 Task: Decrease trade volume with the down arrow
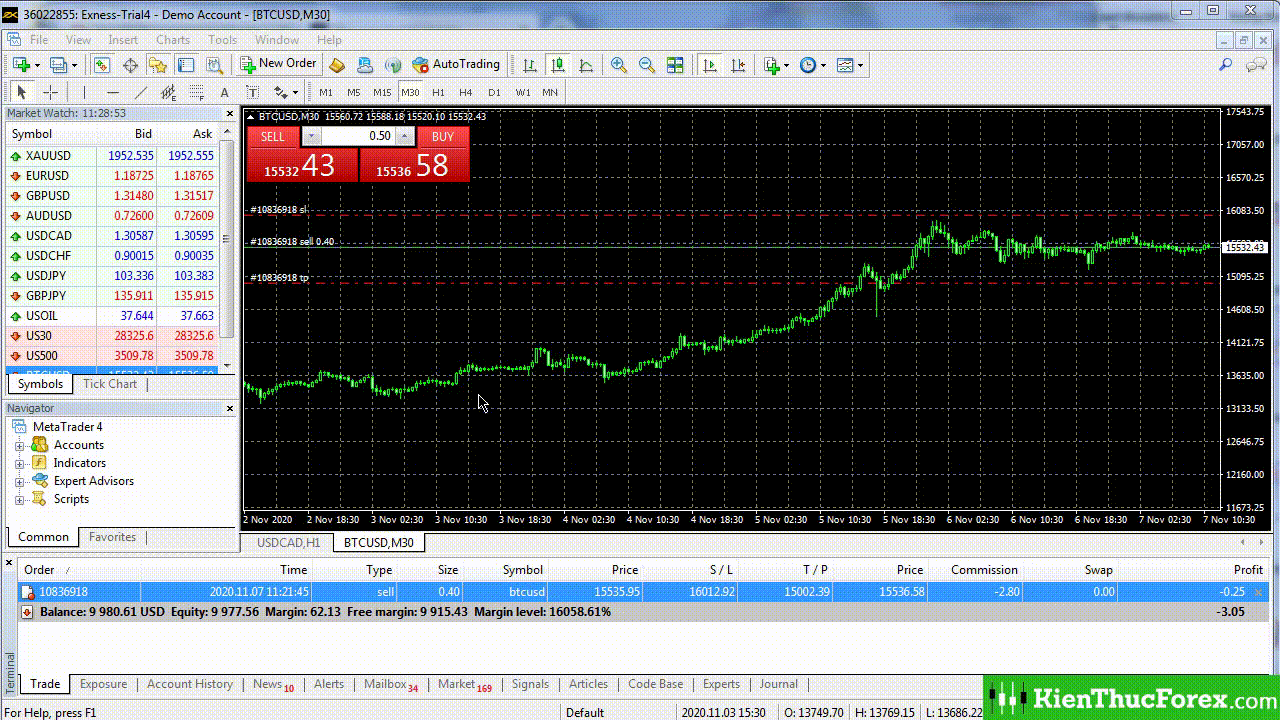[x=312, y=136]
